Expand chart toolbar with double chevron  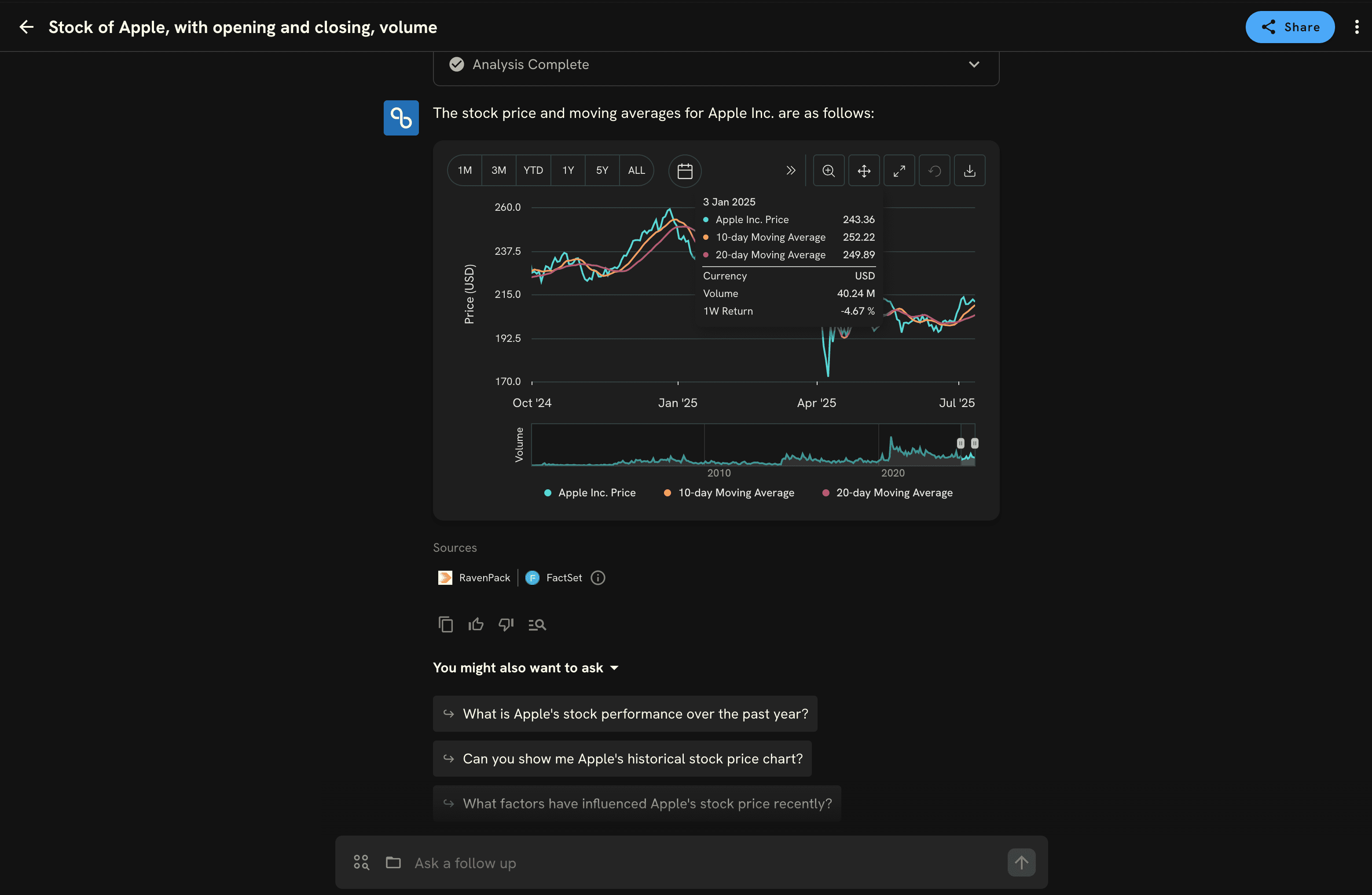point(790,171)
